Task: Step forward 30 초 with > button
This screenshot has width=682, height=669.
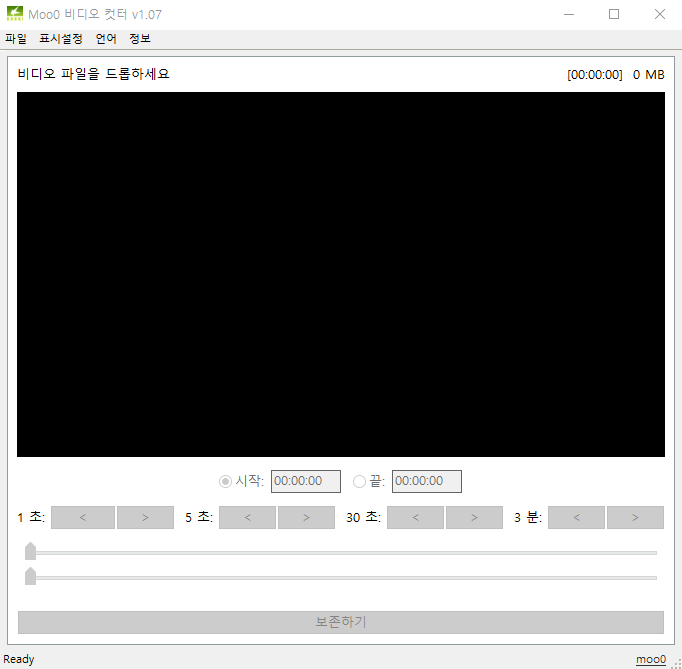Action: coord(474,517)
